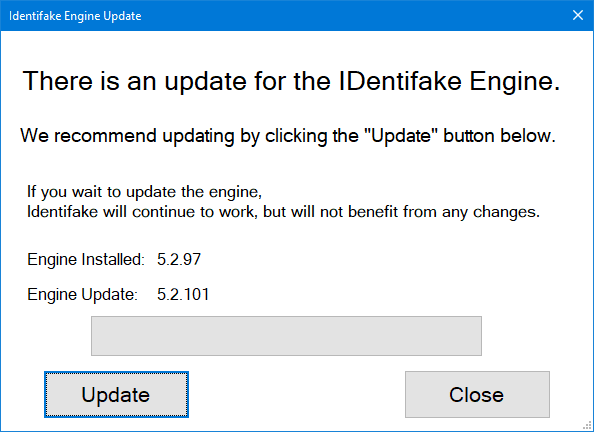Click the Engine Installed label
The width and height of the screenshot is (594, 432).
pyautogui.click(x=86, y=260)
